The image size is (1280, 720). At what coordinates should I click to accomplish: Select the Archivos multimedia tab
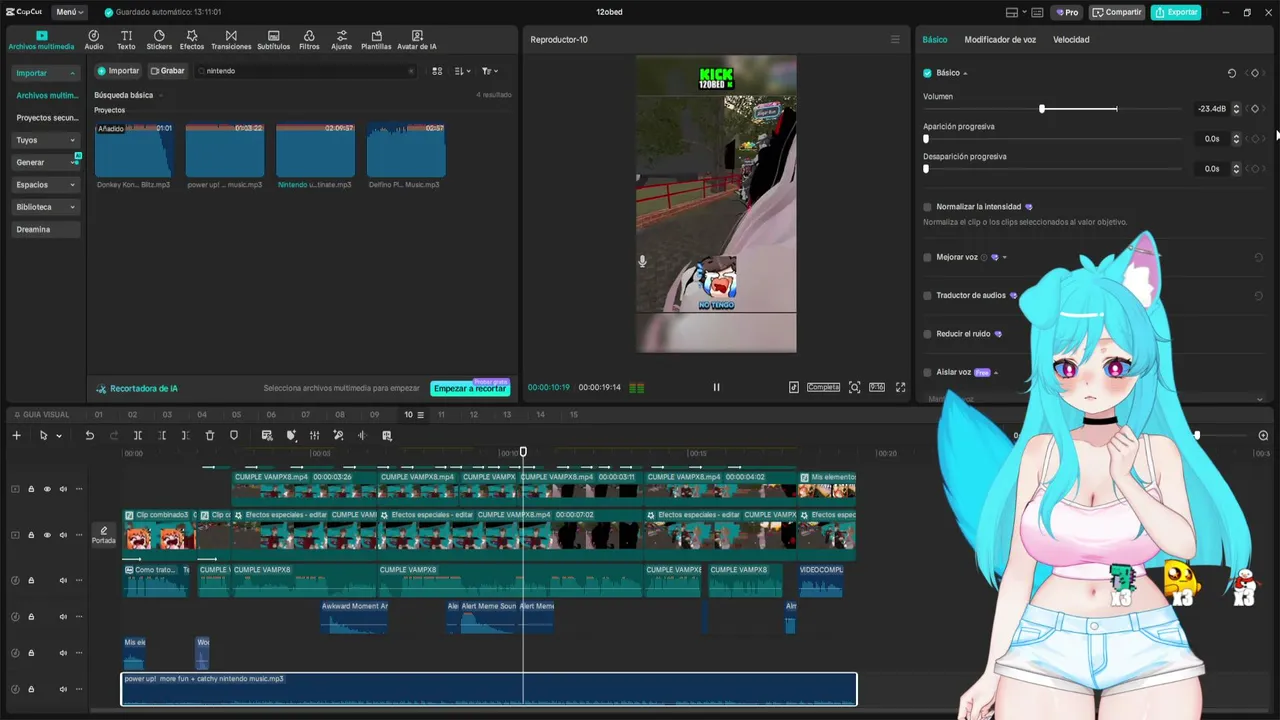click(41, 40)
